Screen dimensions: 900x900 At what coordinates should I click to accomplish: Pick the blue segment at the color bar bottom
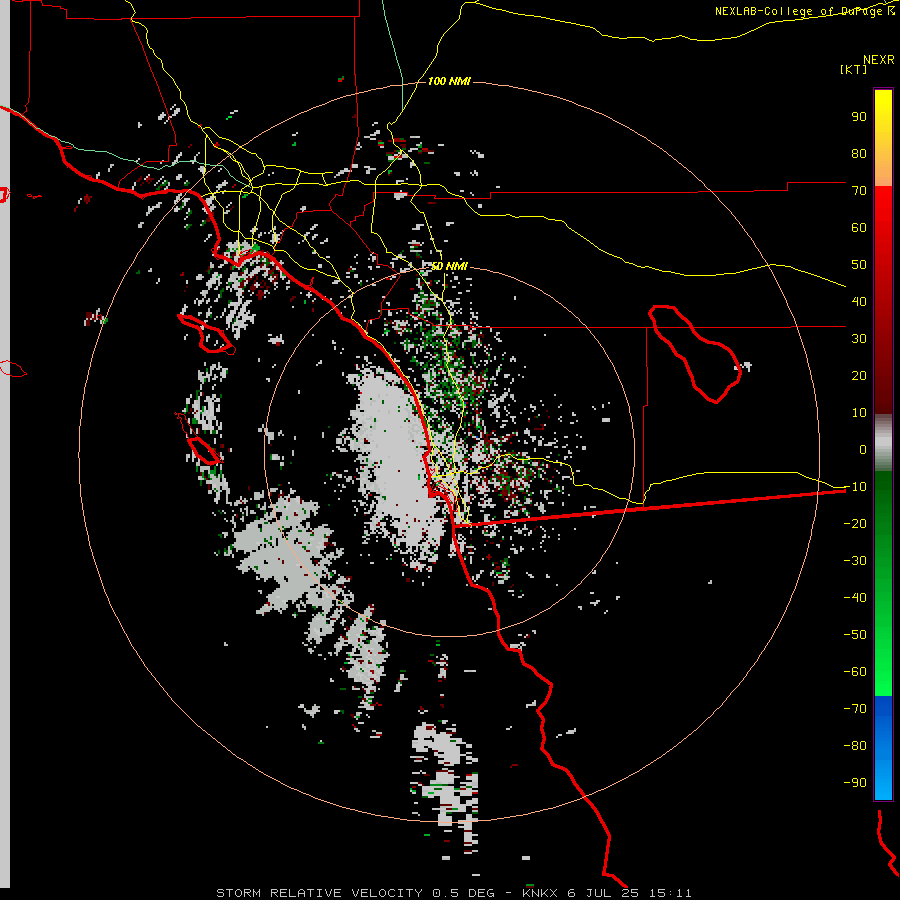(883, 747)
